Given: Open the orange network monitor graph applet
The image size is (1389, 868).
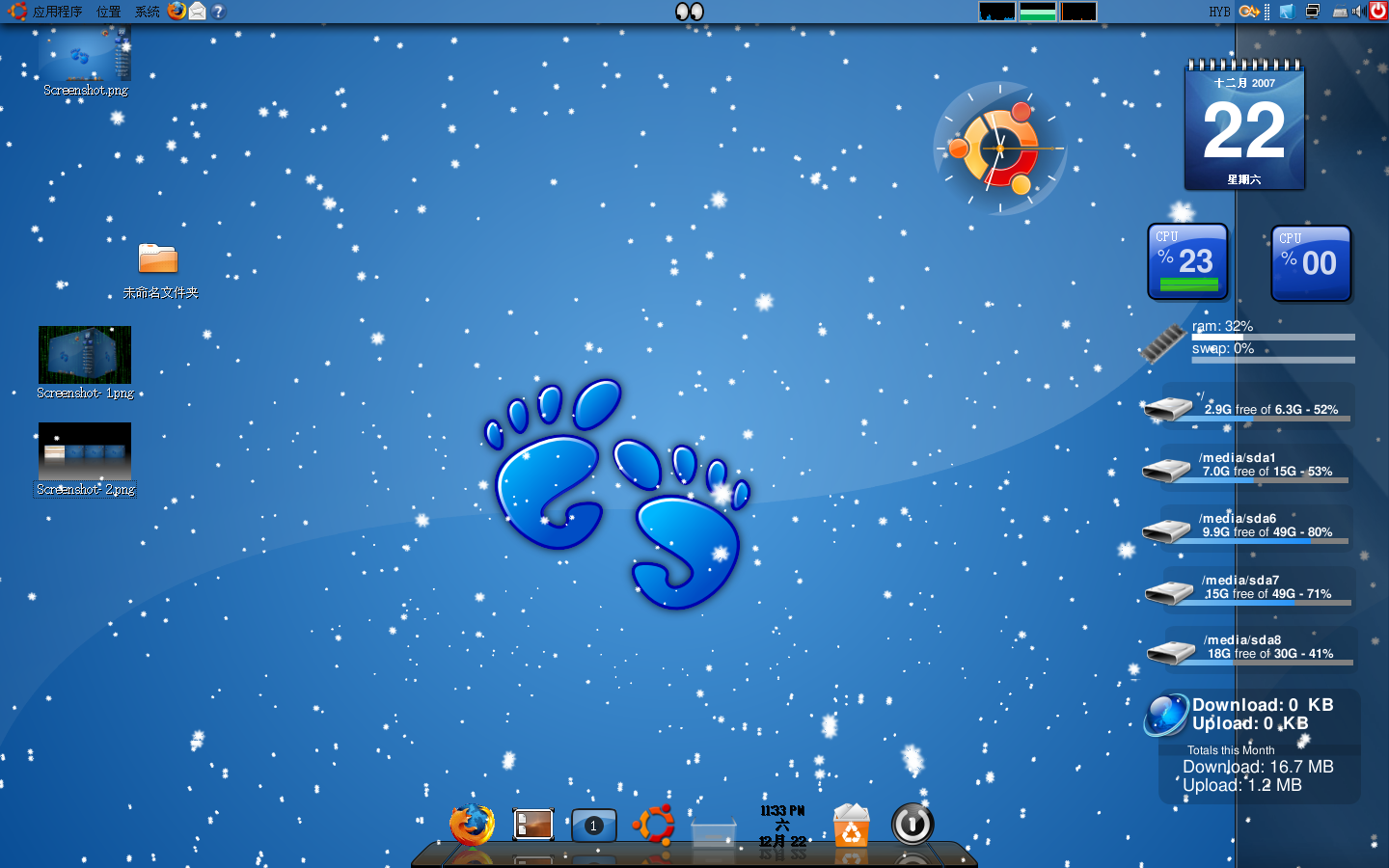Looking at the screenshot, I should tap(1078, 12).
